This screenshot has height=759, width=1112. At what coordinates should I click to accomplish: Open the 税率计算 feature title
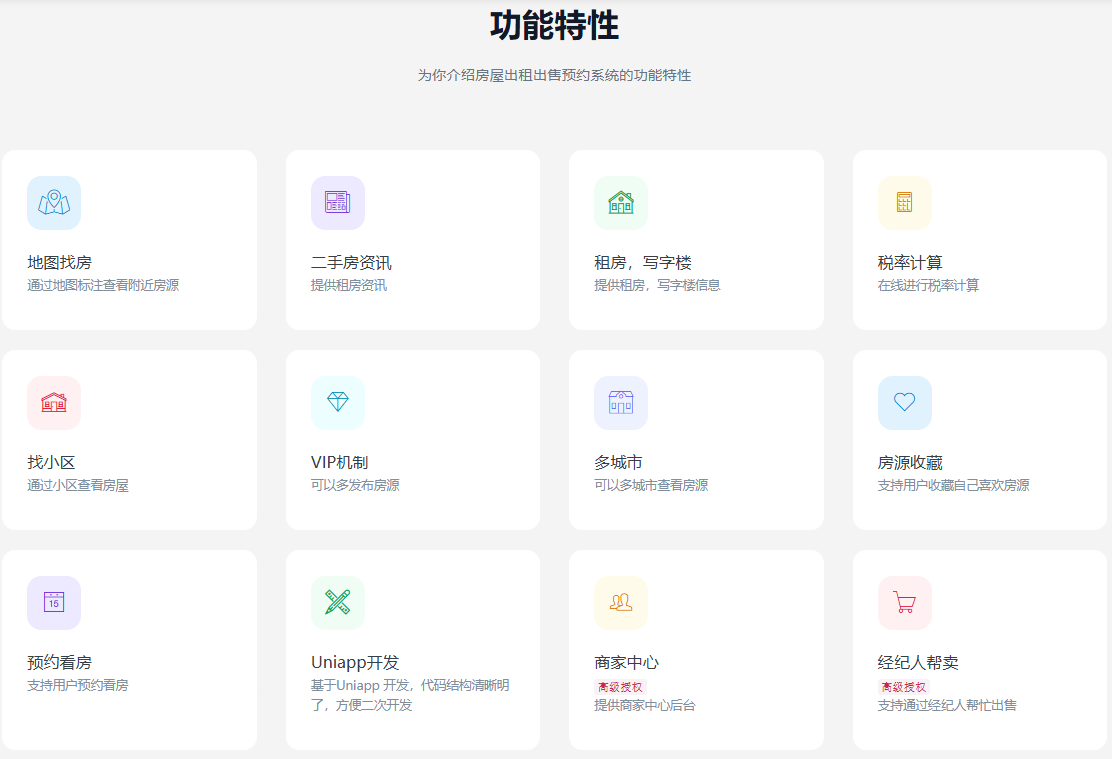click(x=910, y=263)
